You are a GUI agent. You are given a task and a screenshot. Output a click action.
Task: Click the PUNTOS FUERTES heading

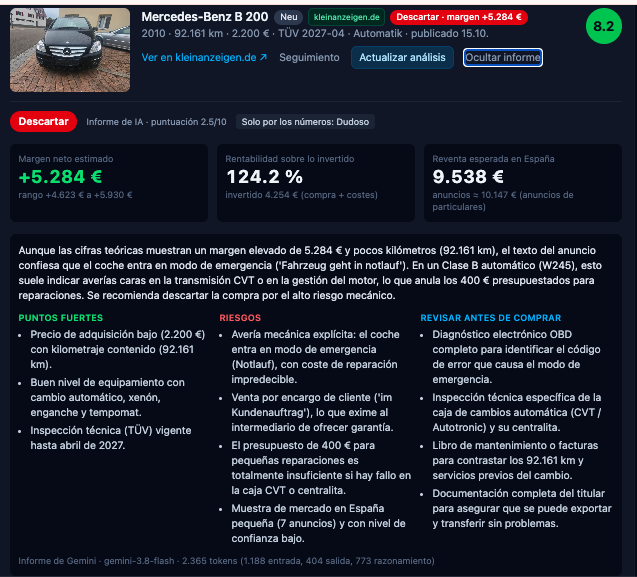pyautogui.click(x=61, y=318)
